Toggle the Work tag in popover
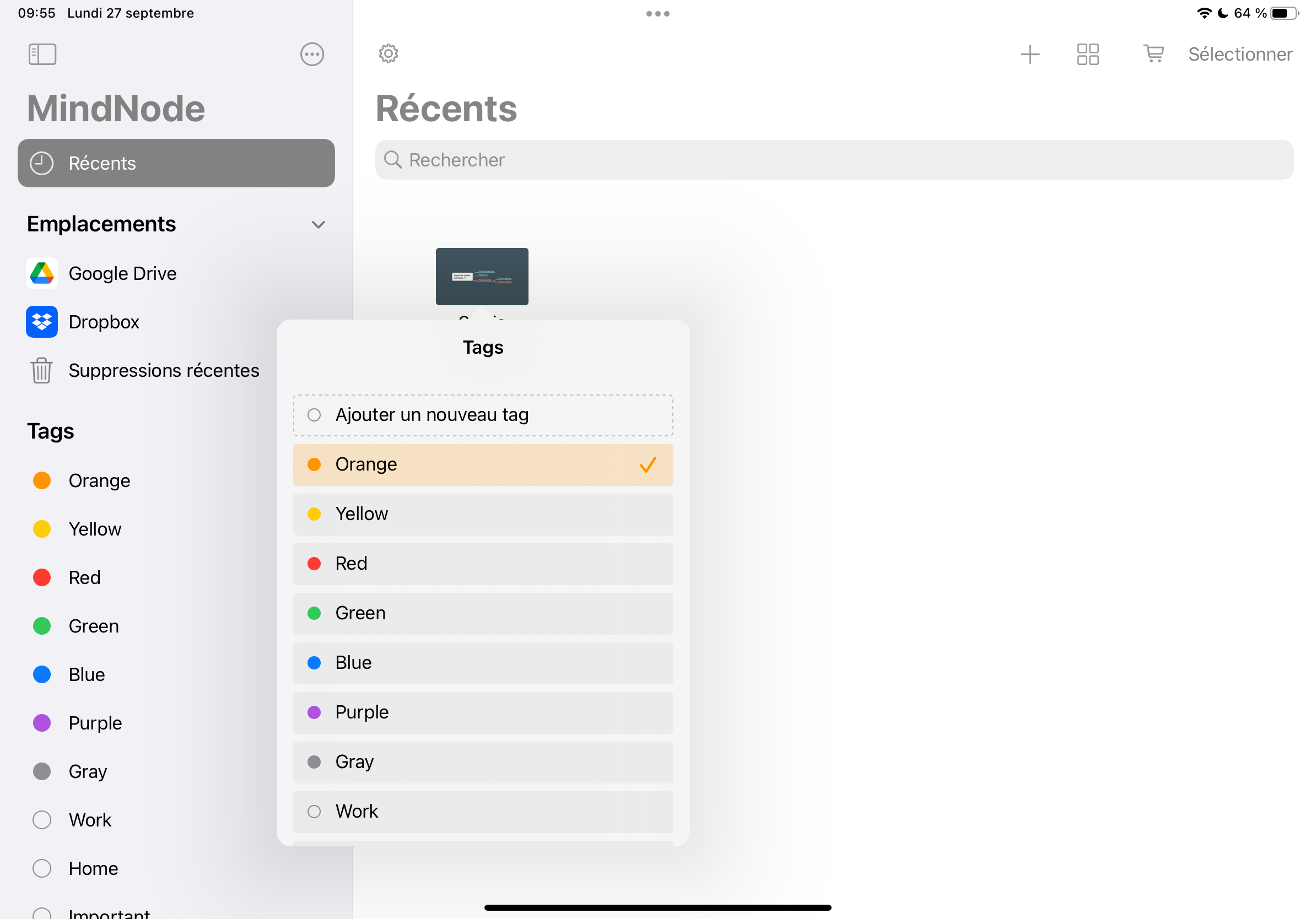This screenshot has height=919, width=1316. point(483,812)
